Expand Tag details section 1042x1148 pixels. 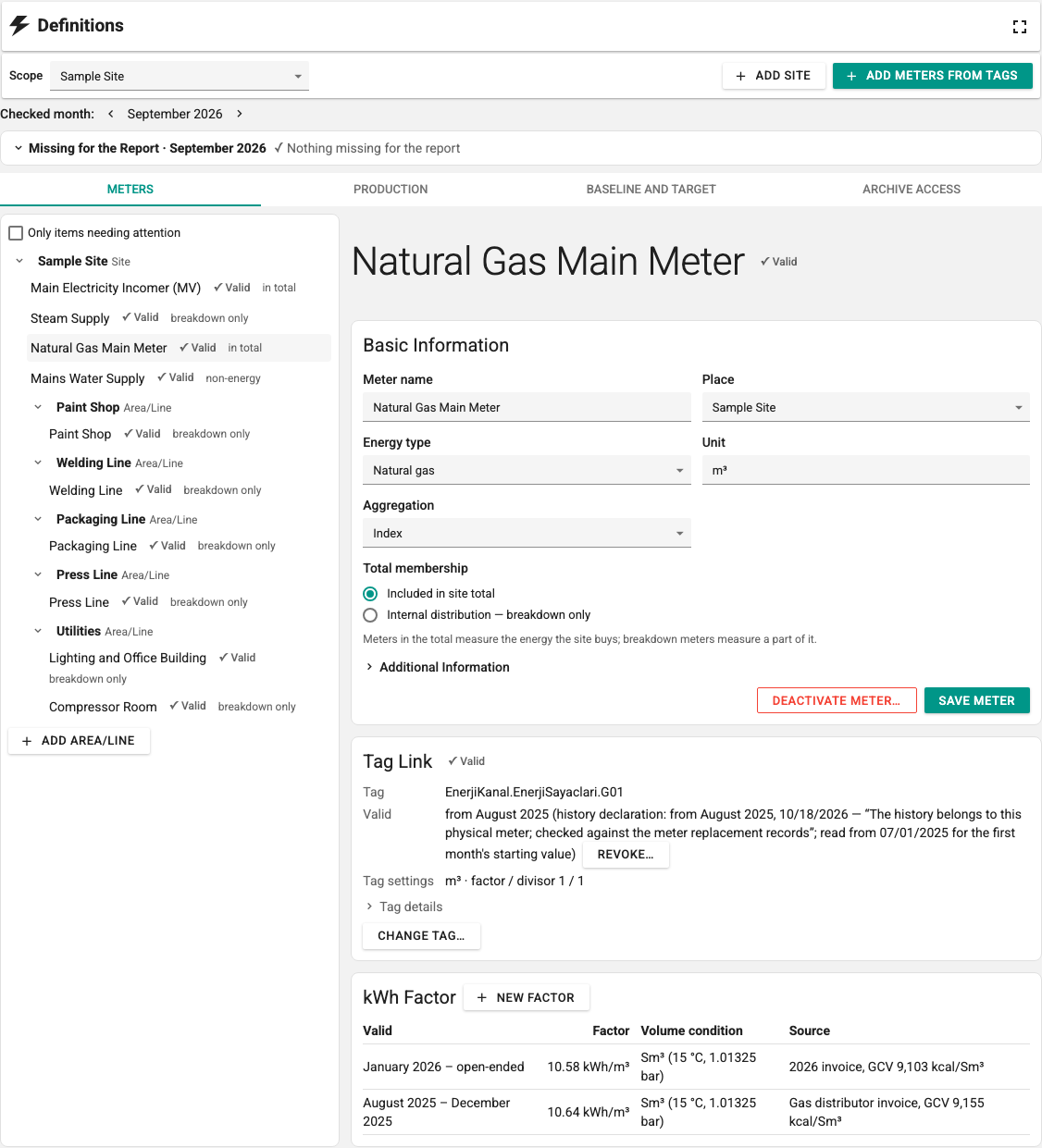403,907
